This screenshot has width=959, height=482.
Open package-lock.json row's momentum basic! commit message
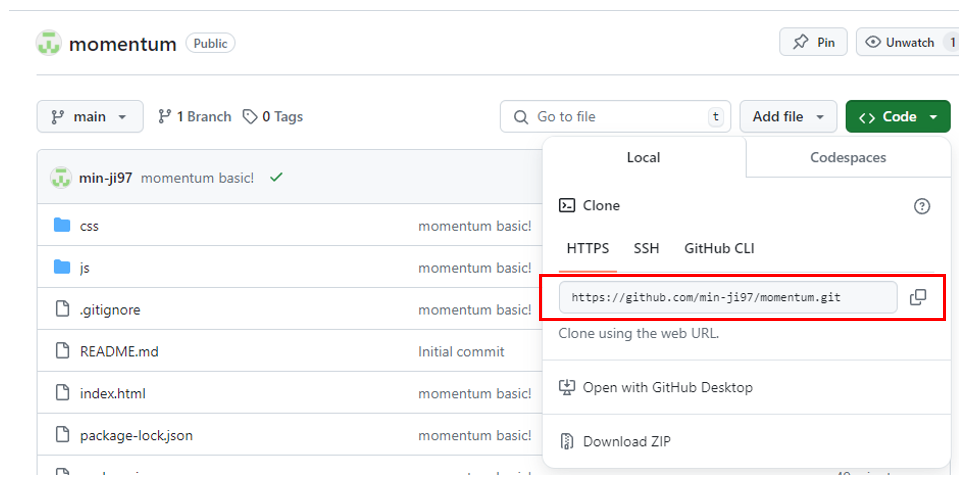[x=475, y=436]
